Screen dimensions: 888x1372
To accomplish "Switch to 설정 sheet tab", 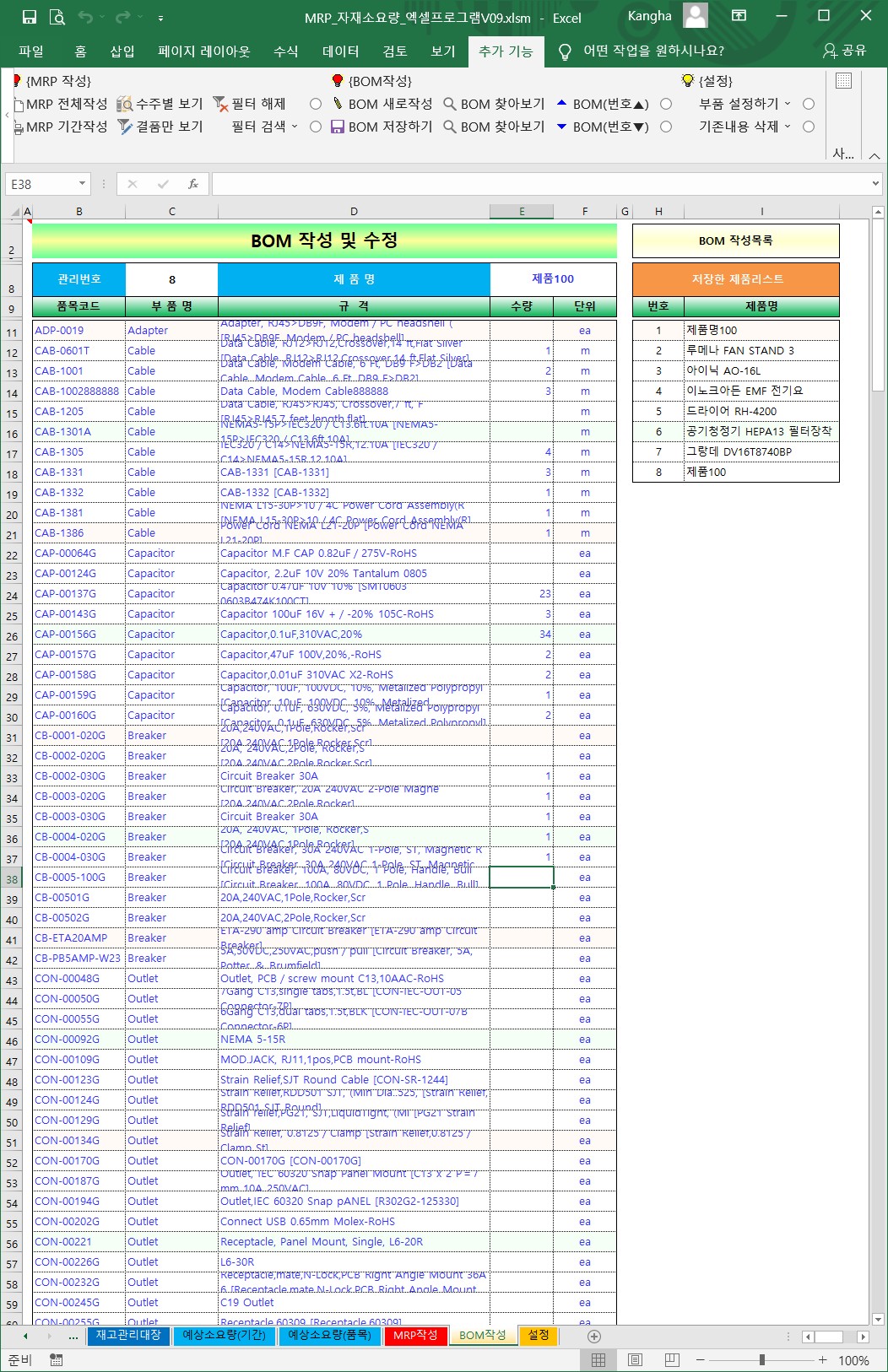I will tap(539, 1336).
